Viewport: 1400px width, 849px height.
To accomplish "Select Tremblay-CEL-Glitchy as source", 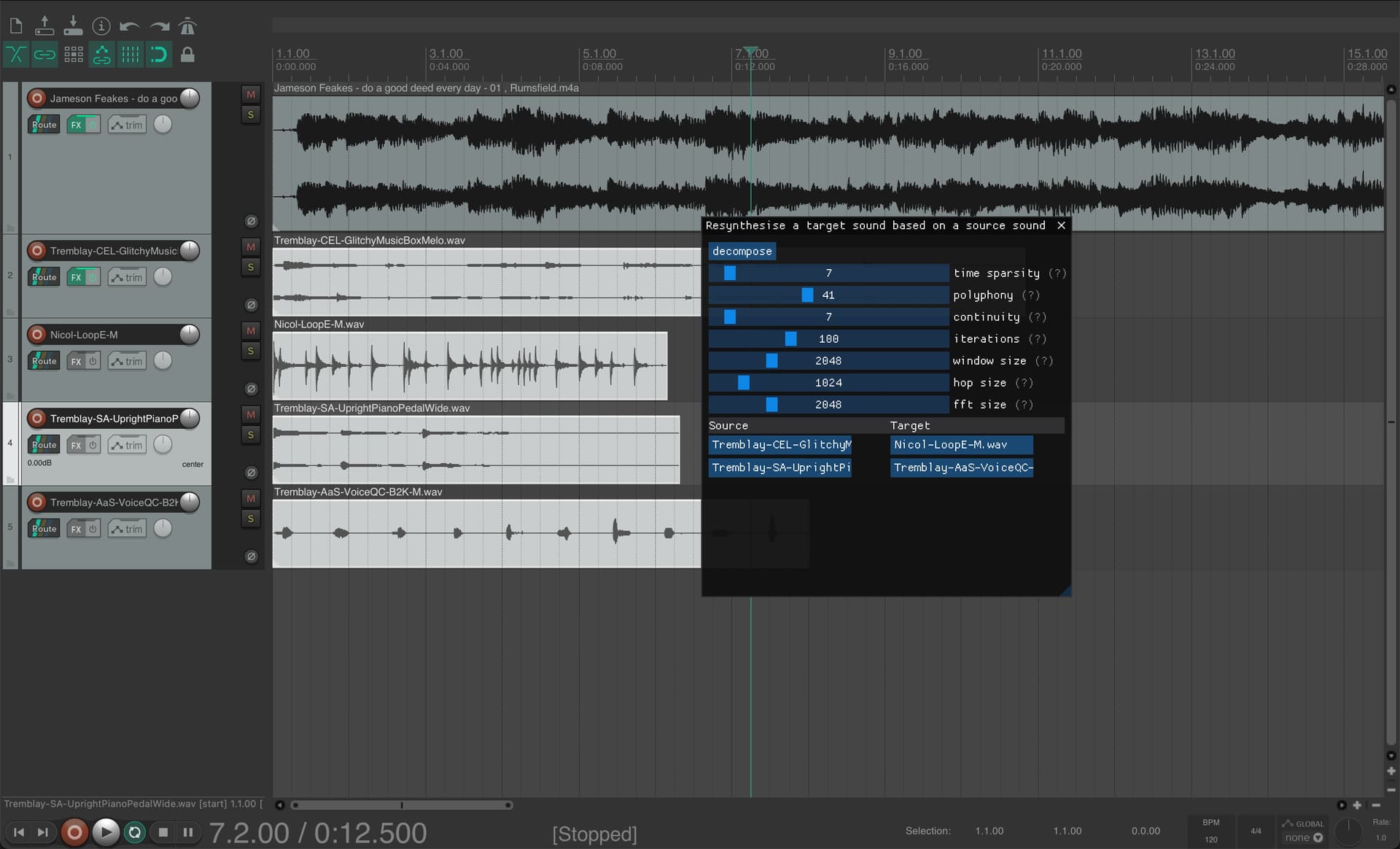I will (x=780, y=445).
